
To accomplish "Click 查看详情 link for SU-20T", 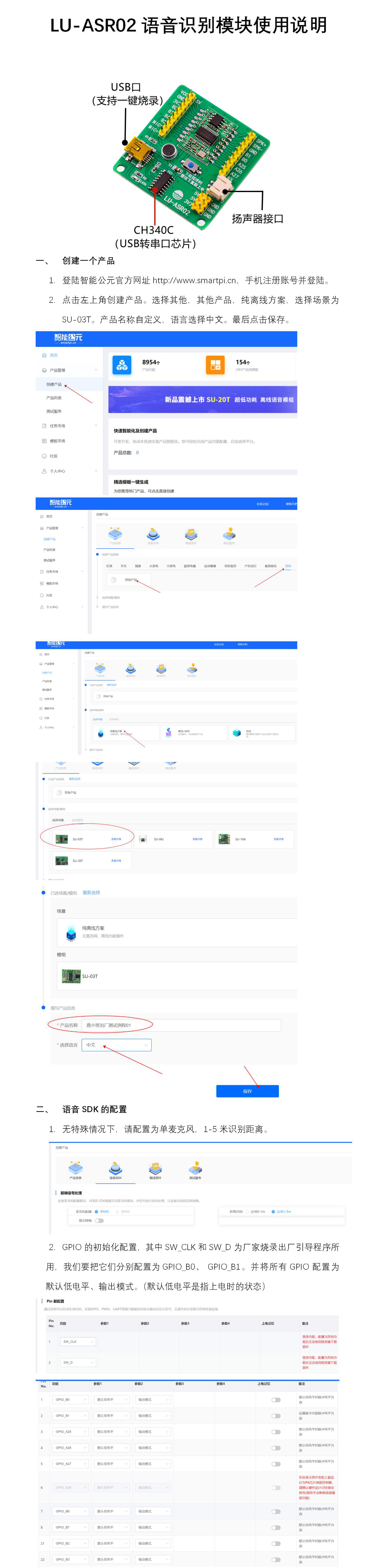I will click(x=116, y=861).
